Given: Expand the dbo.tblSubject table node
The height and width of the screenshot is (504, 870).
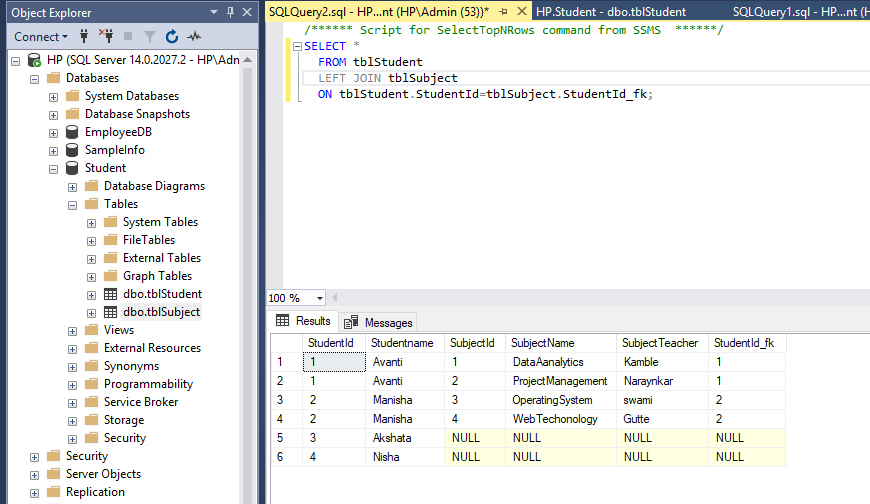Looking at the screenshot, I should pyautogui.click(x=92, y=313).
